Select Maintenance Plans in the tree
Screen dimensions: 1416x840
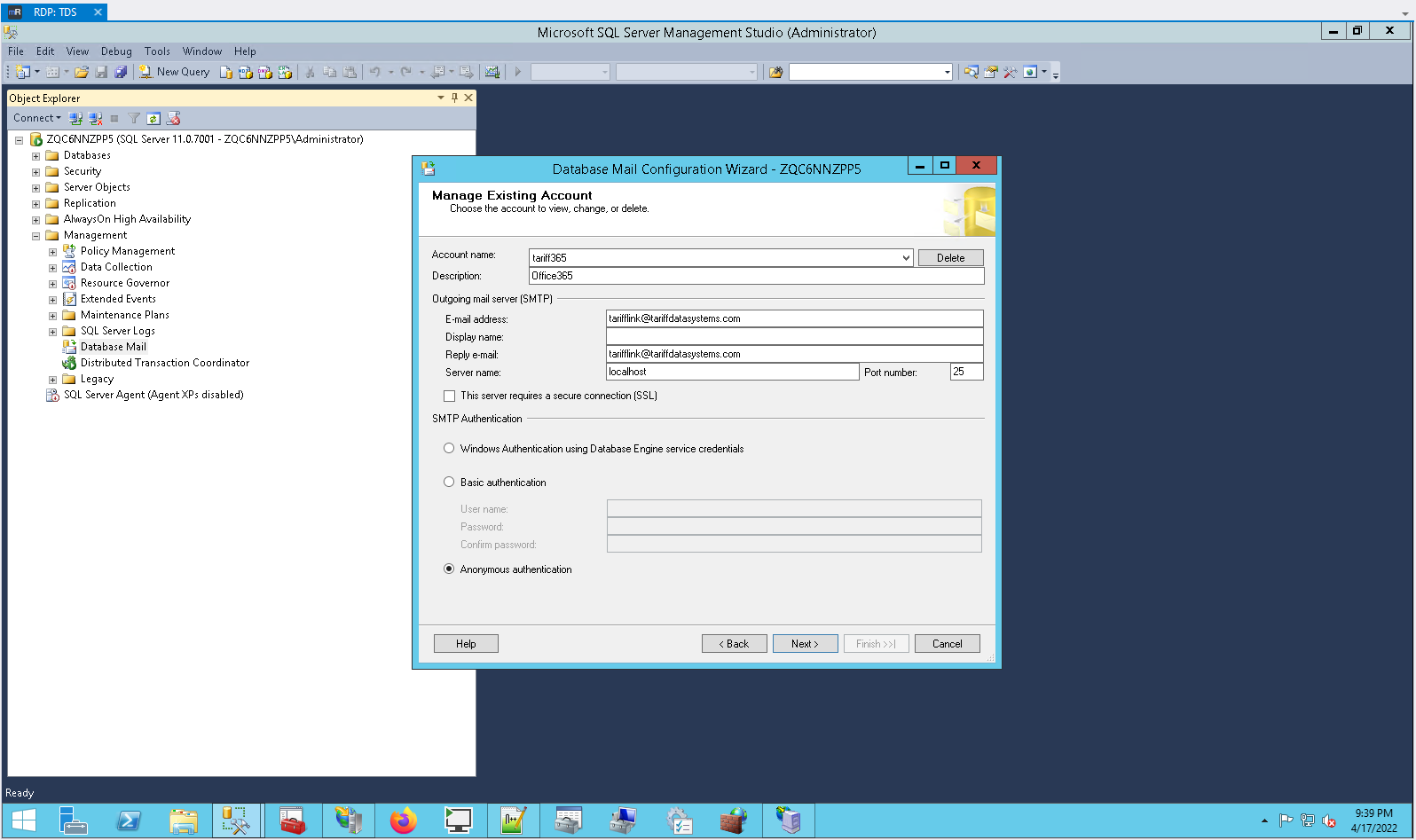[125, 315]
